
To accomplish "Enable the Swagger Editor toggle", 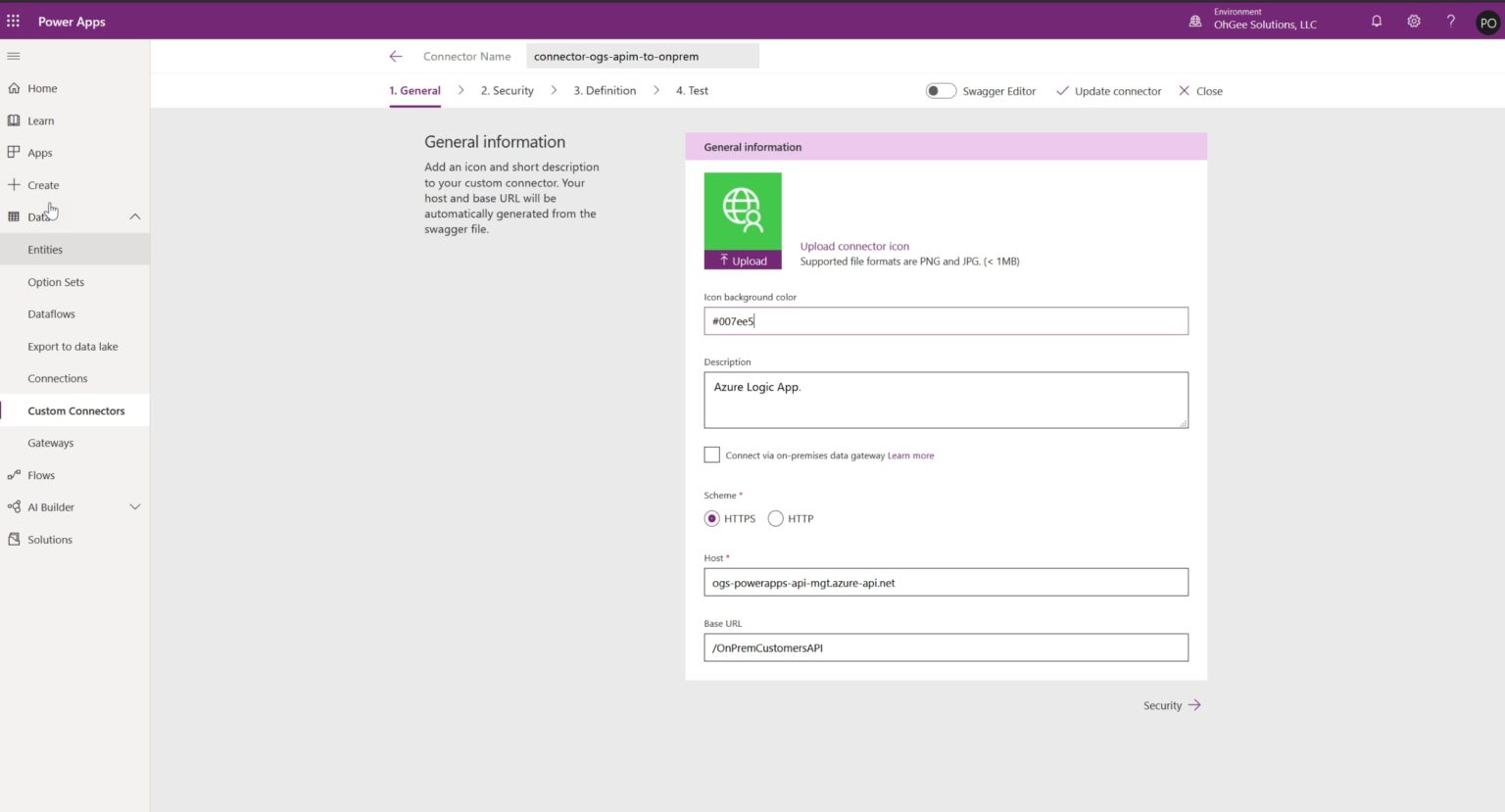I will tap(940, 90).
